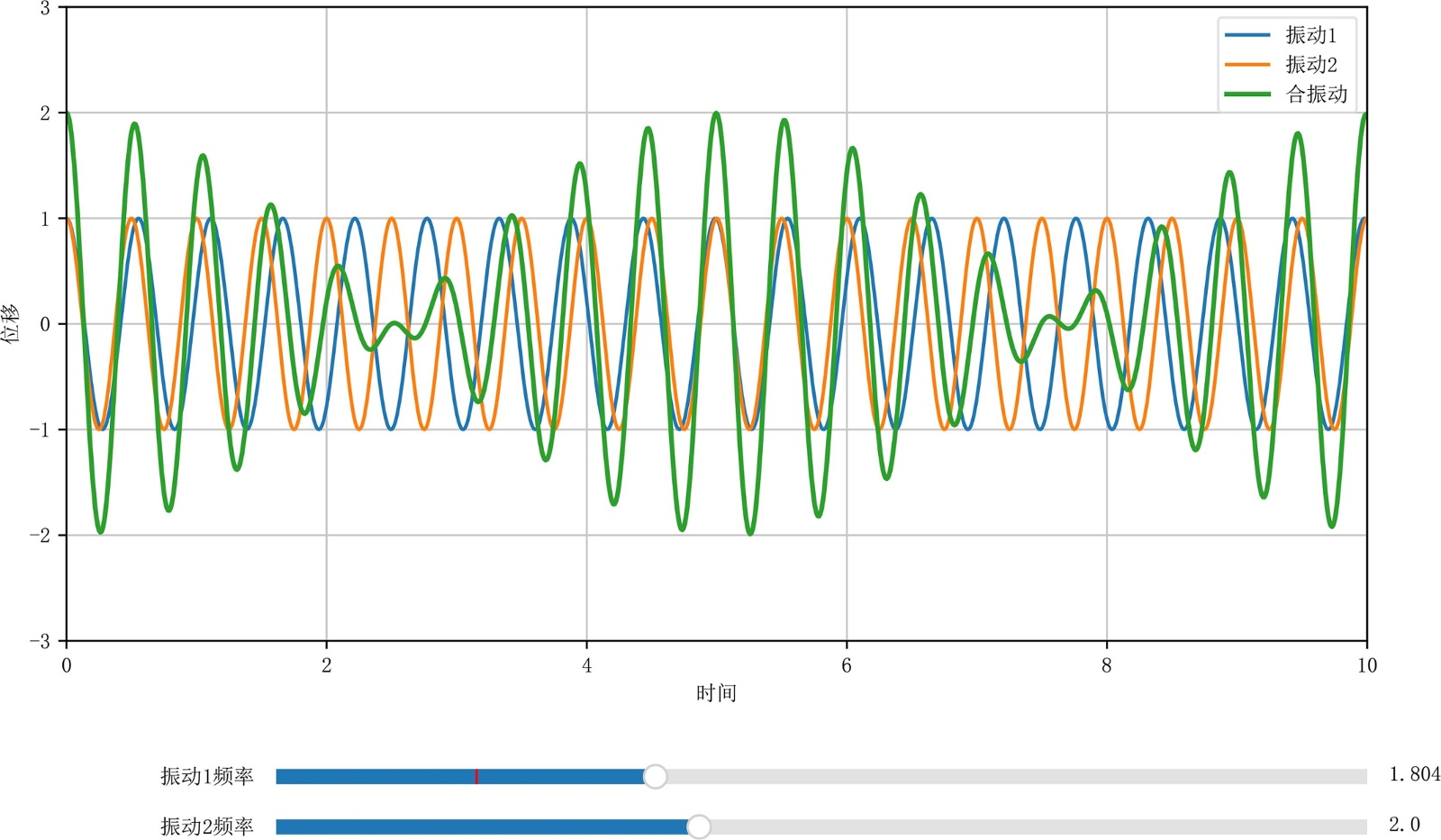Click the 振动2频率 slider handle
The height and width of the screenshot is (840, 1441).
pos(698,826)
